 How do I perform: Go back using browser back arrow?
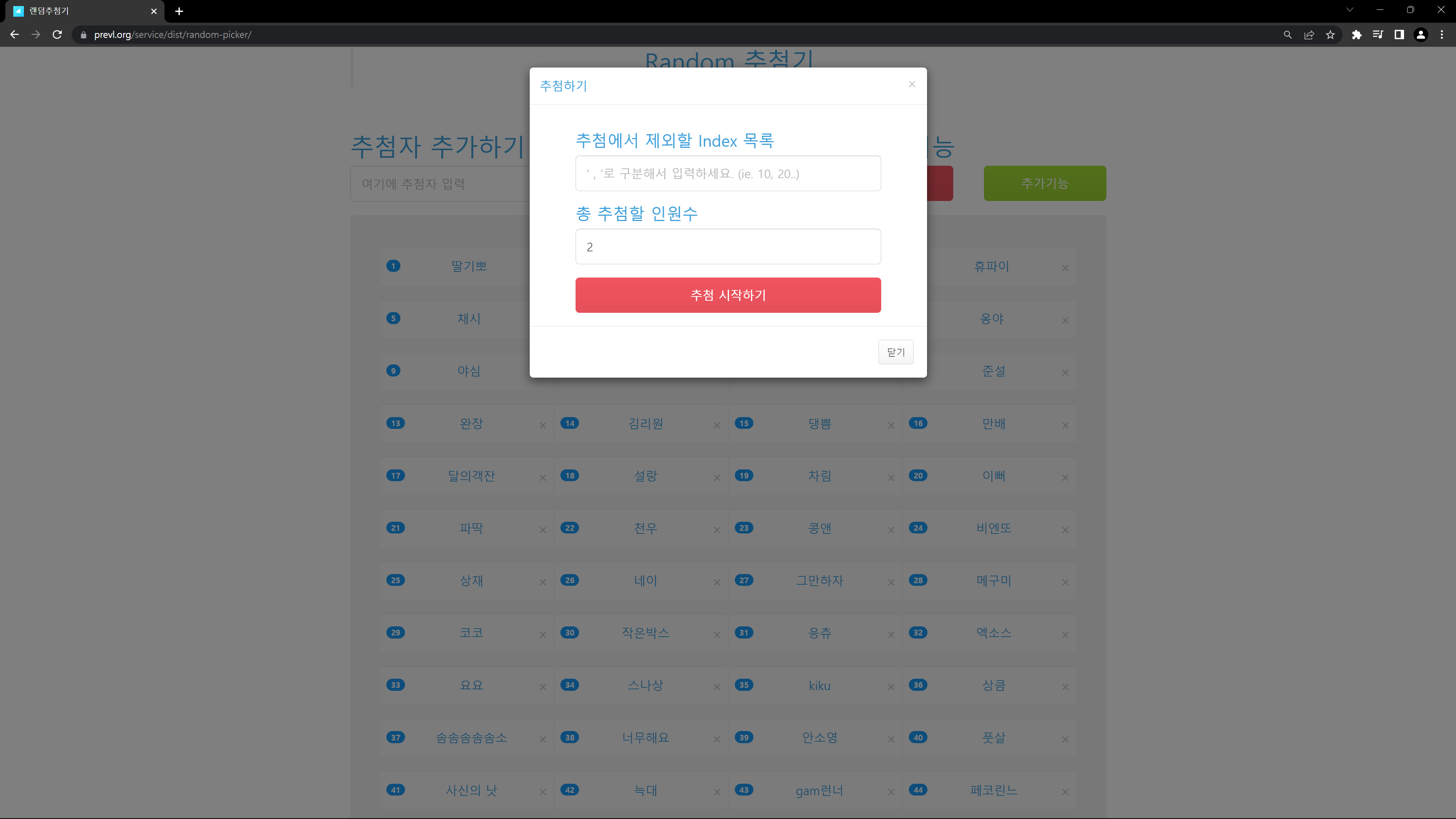click(x=15, y=35)
